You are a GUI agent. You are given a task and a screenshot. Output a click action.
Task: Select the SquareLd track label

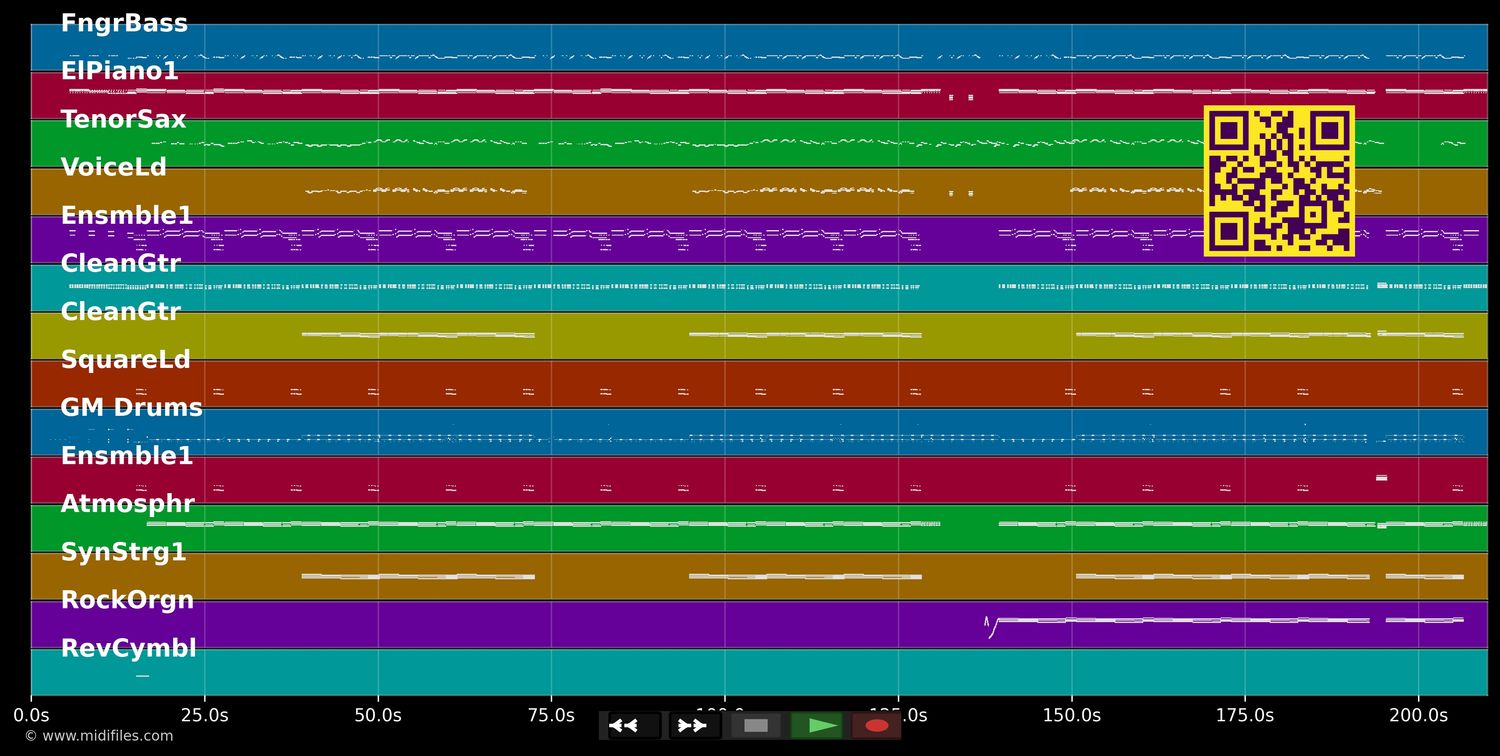(x=125, y=360)
